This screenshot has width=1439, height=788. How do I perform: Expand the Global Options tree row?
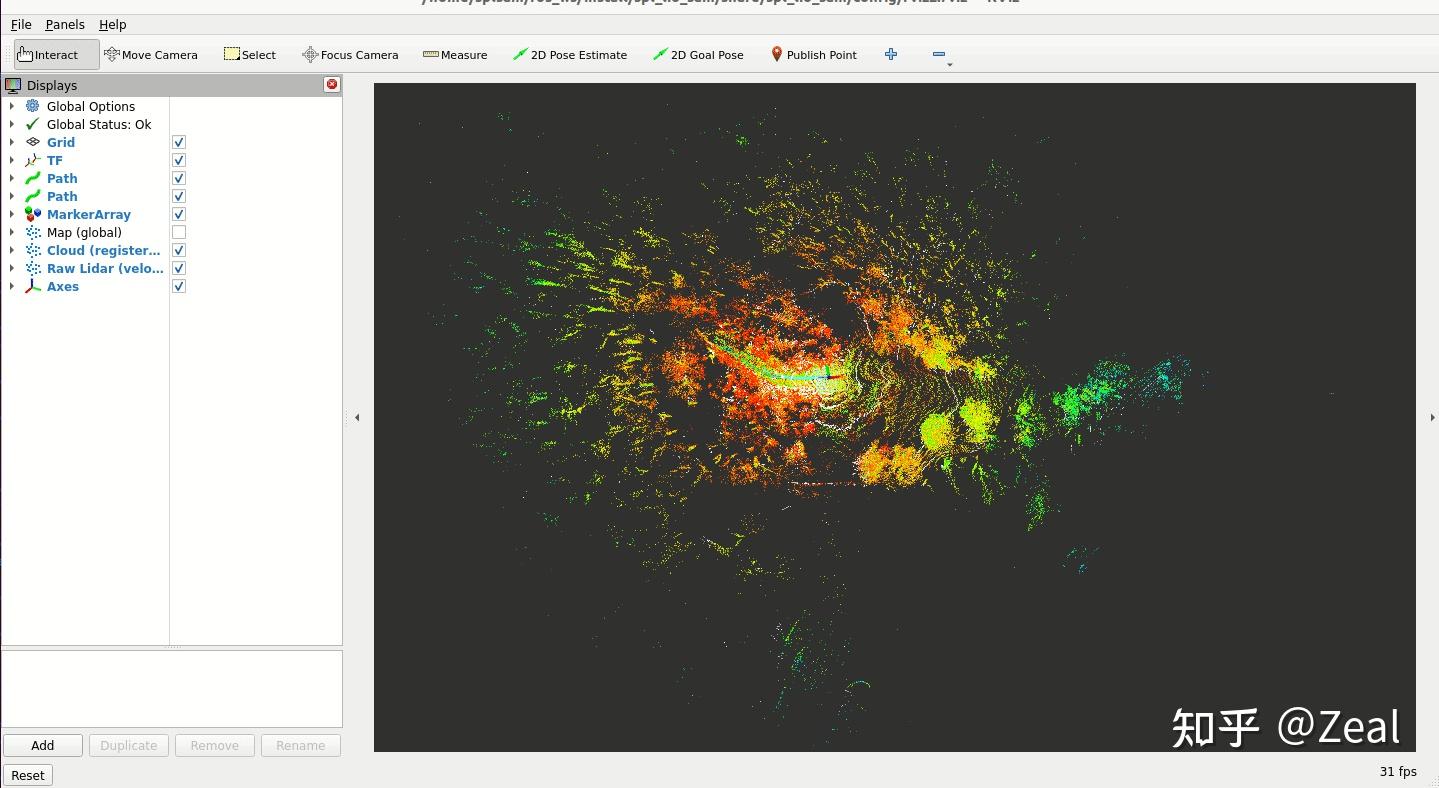click(x=11, y=106)
